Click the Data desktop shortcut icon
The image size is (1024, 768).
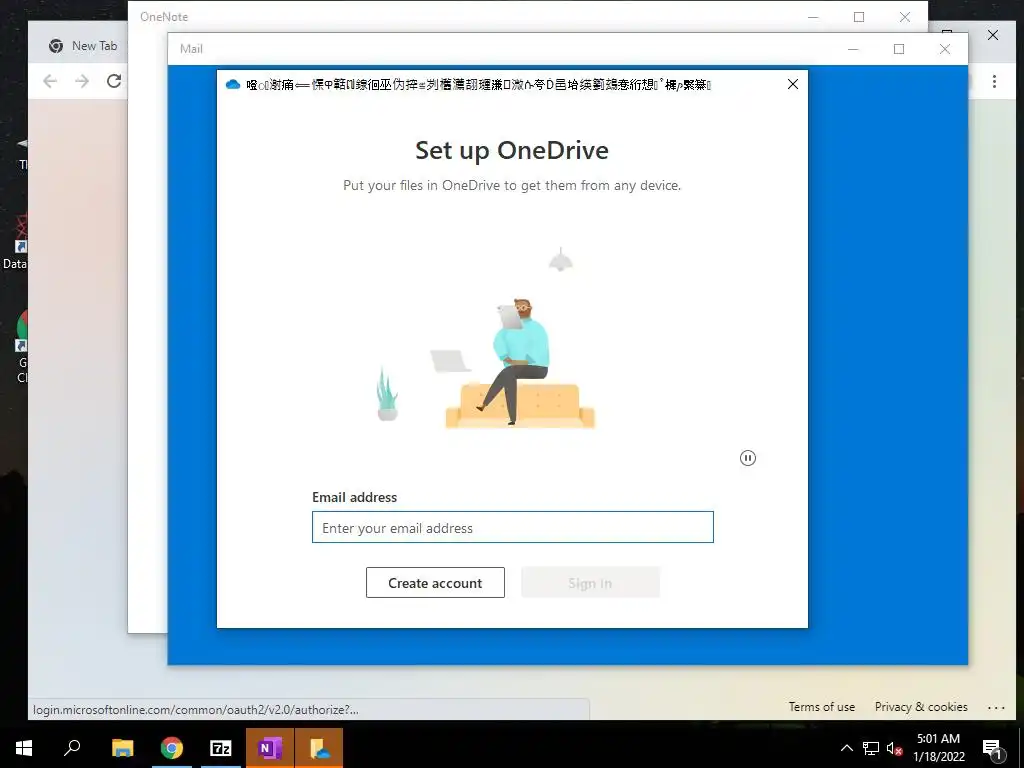click(14, 243)
